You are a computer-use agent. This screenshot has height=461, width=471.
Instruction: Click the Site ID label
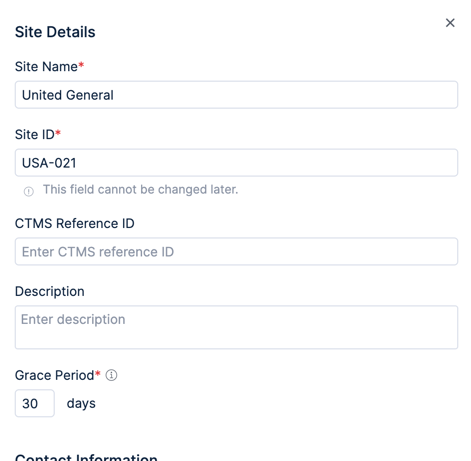coord(35,134)
